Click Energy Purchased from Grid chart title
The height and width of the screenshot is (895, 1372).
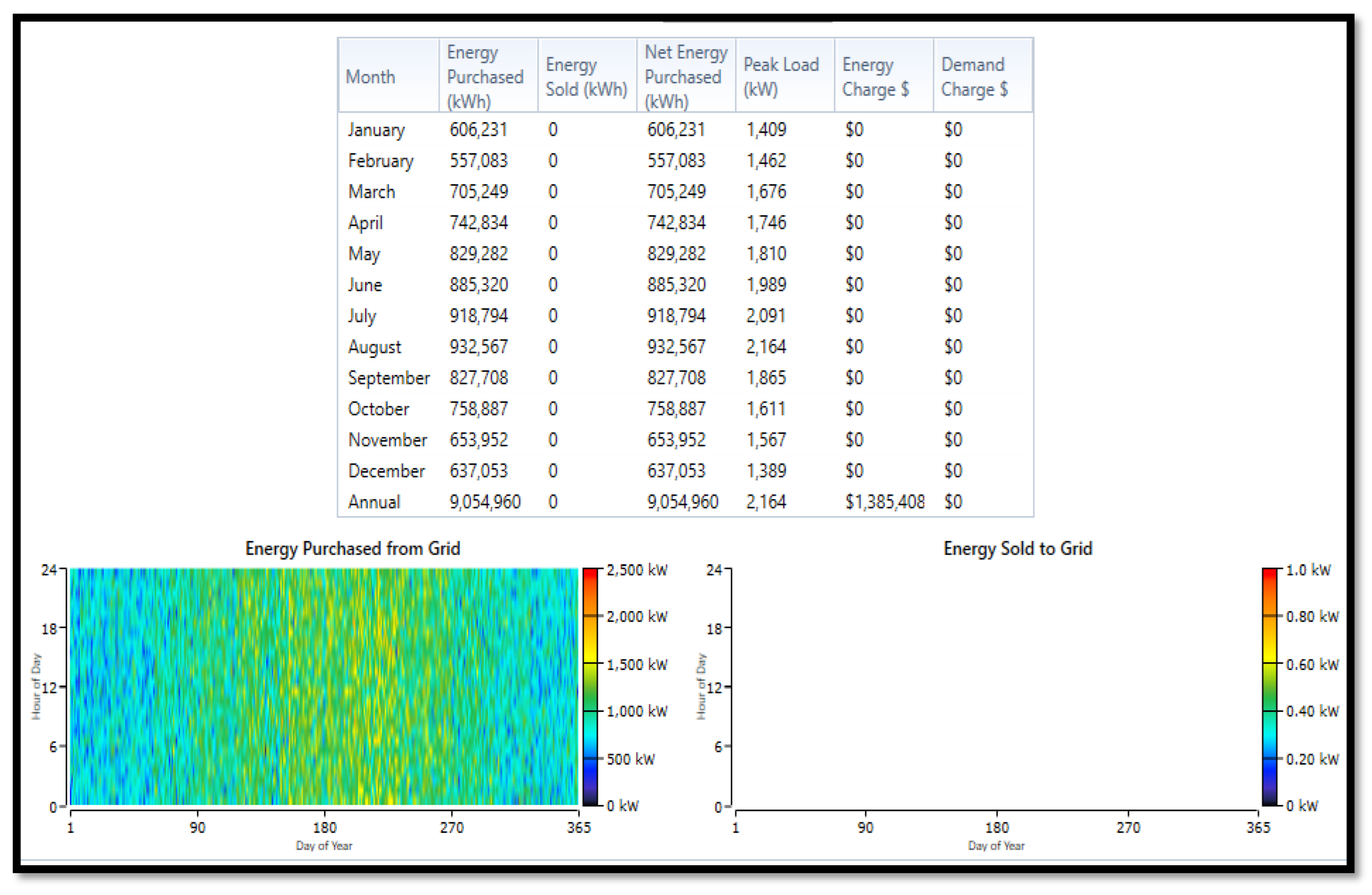point(352,548)
